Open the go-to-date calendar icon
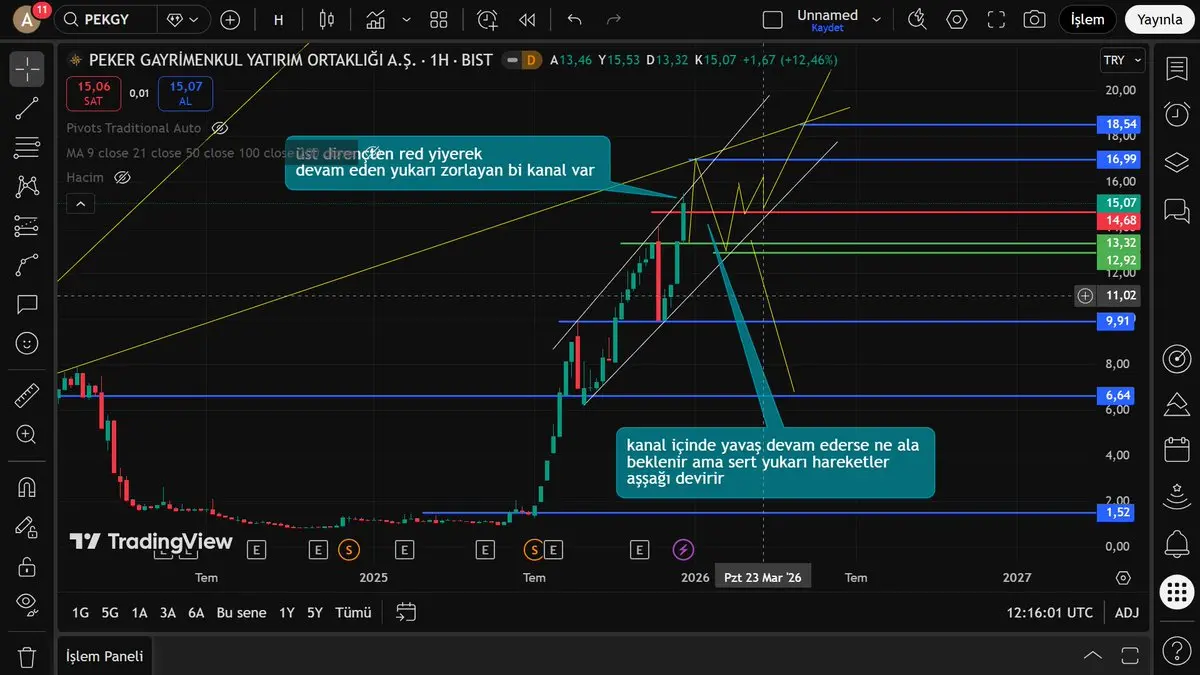 (x=405, y=612)
